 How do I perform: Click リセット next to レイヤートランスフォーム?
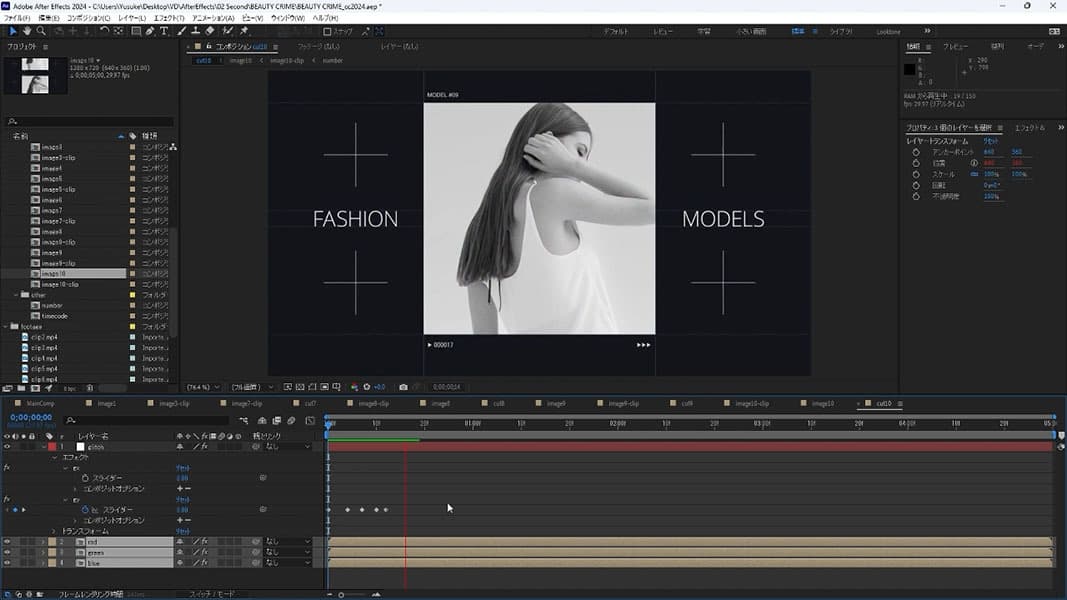(x=991, y=141)
